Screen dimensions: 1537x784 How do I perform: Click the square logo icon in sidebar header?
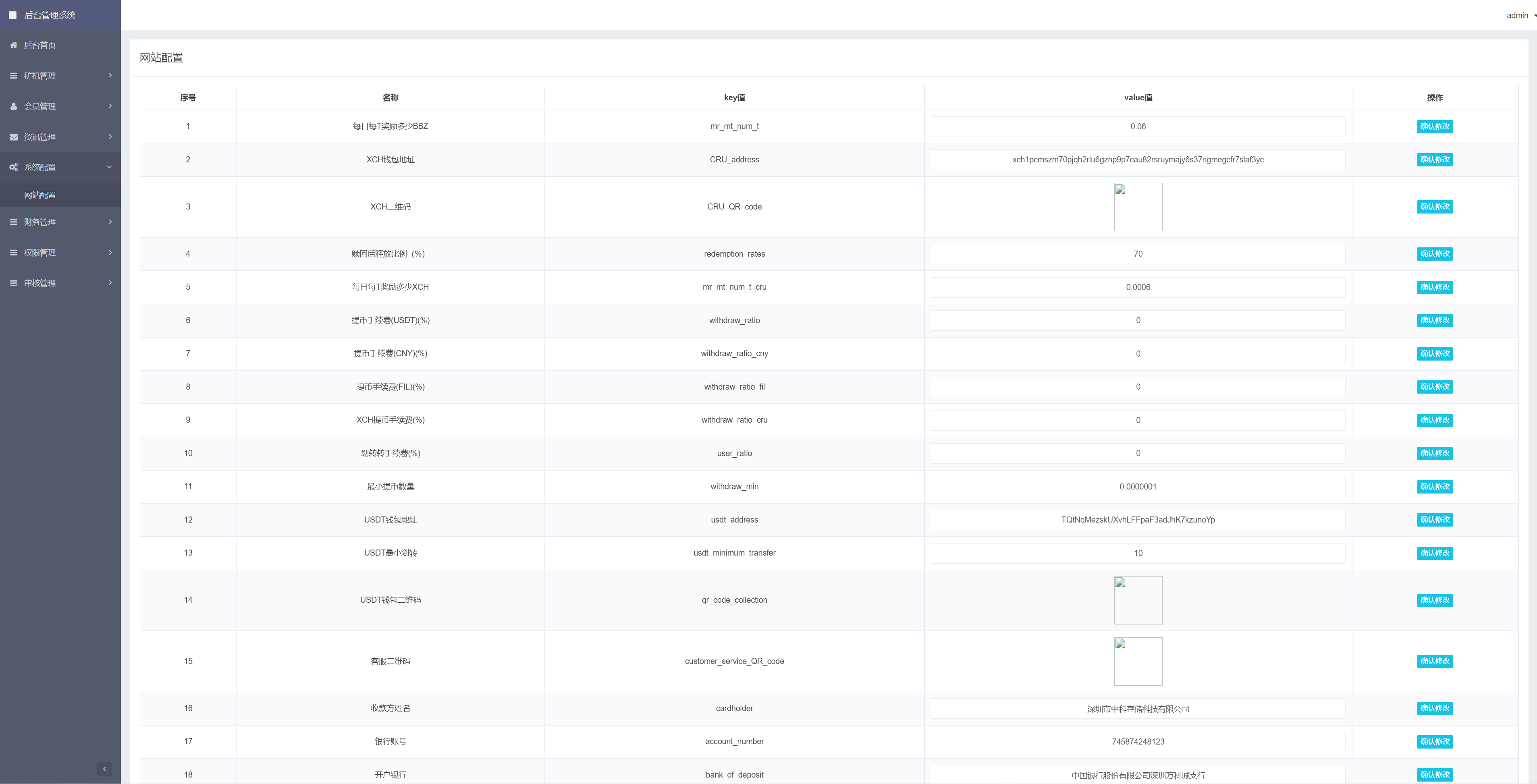click(x=12, y=15)
